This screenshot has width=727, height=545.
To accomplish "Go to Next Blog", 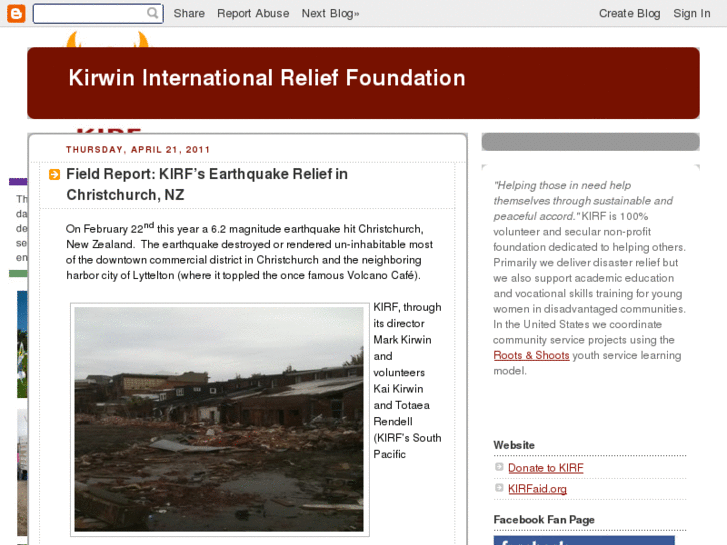I will tap(330, 13).
